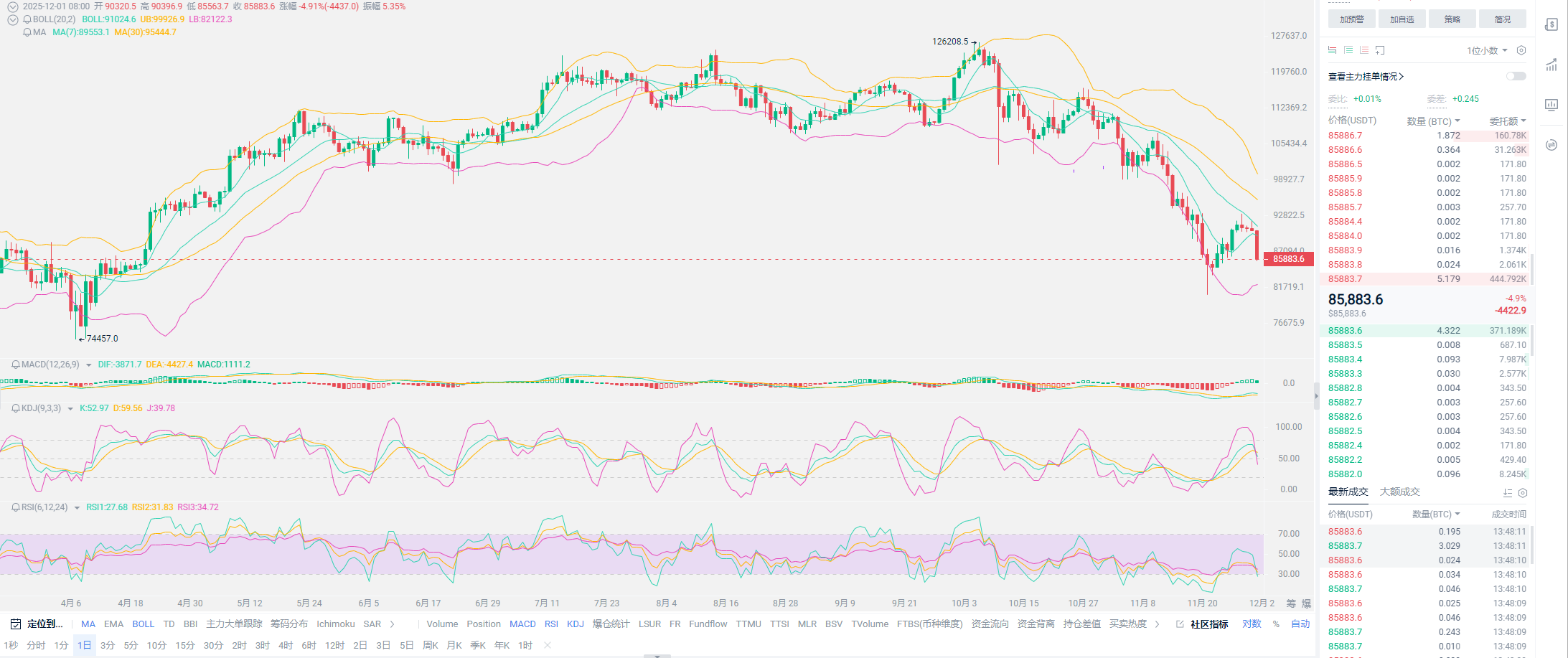This screenshot has width=1568, height=658.
Task: Click the swap arrows icon in right sidebar
Action: (x=1551, y=145)
